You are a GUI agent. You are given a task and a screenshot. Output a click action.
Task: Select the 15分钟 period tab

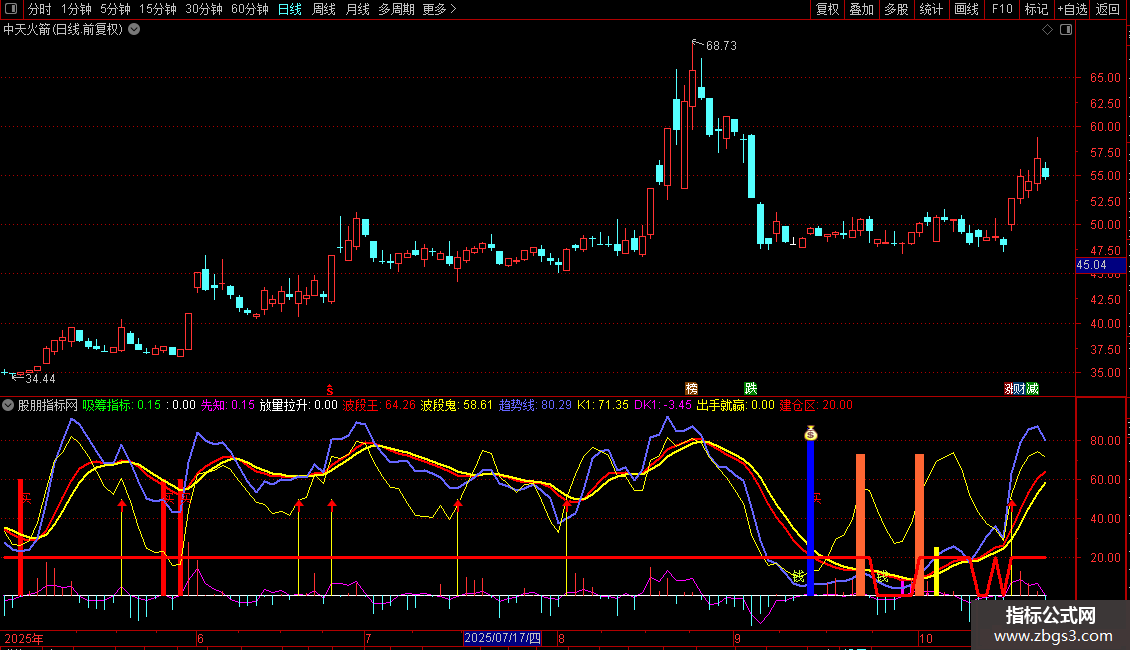[x=157, y=9]
